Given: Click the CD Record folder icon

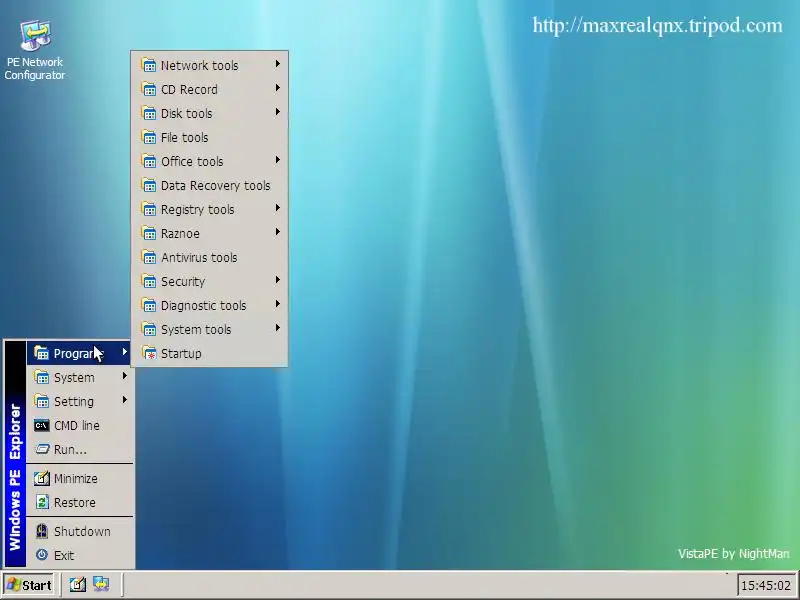Looking at the screenshot, I should click(x=148, y=89).
